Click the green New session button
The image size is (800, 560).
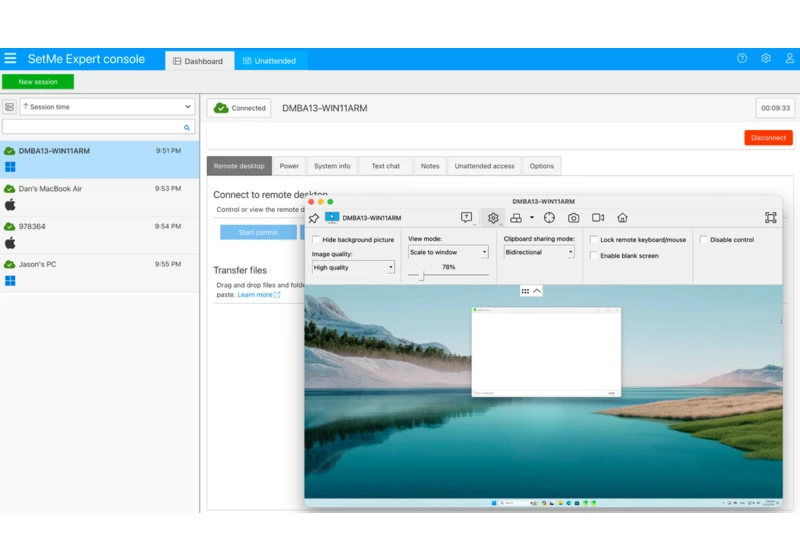point(38,82)
